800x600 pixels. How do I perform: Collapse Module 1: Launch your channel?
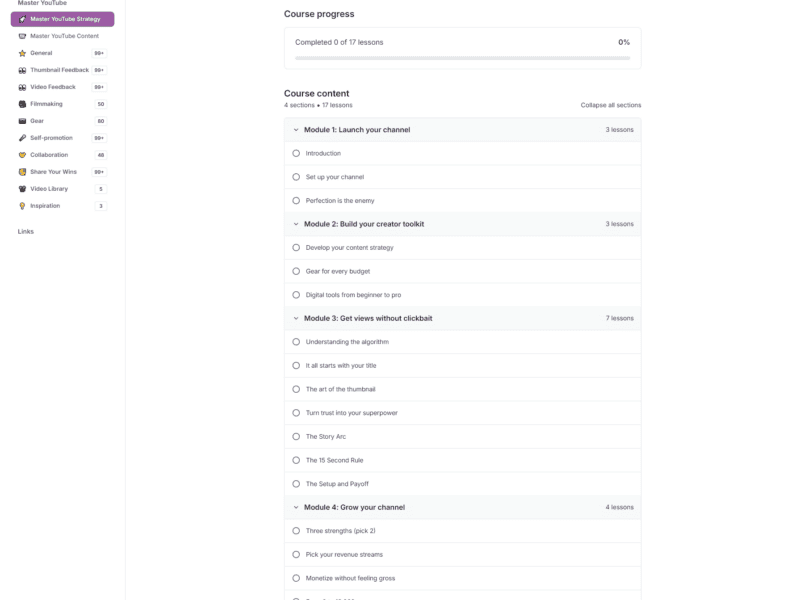click(x=295, y=129)
